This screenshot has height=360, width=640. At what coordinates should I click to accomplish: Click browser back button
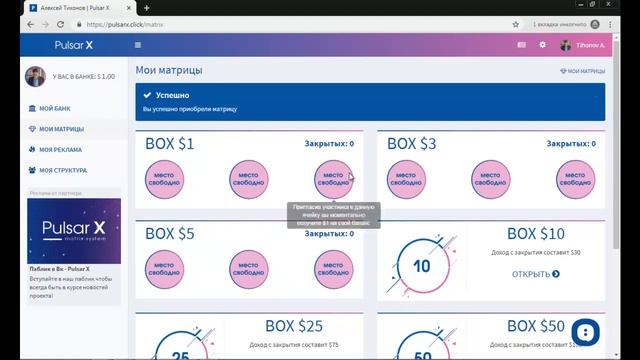(31, 24)
